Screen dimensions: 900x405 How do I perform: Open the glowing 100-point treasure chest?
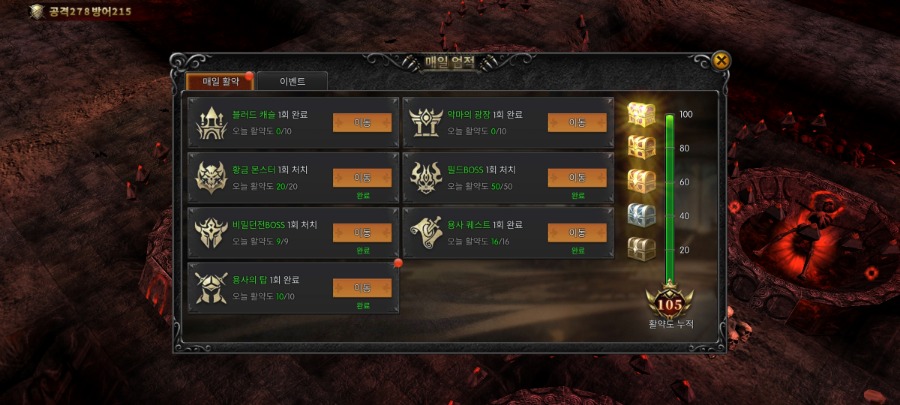click(x=642, y=114)
